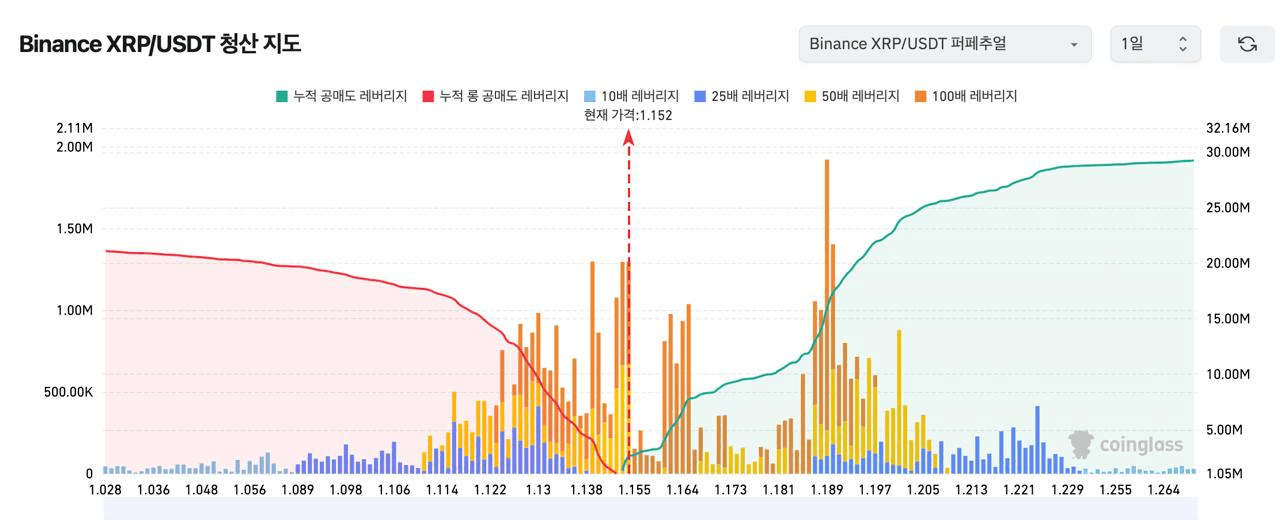Click the 2.11M left axis label

click(75, 129)
